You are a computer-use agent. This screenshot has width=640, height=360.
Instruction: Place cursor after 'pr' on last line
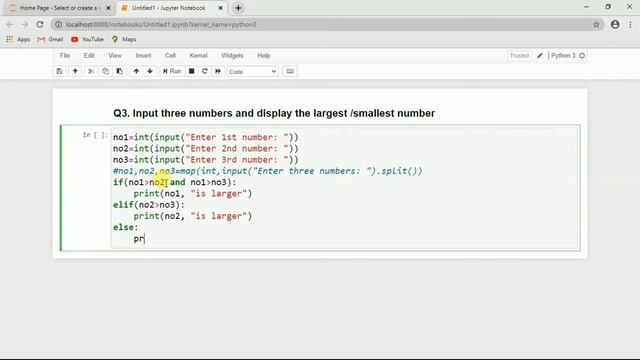[x=144, y=239]
